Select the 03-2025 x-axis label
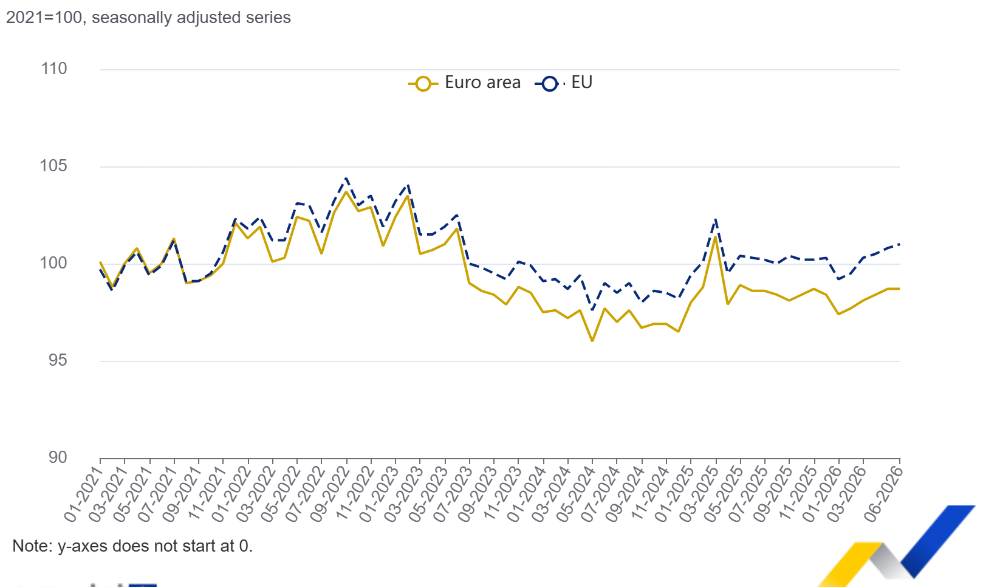The image size is (1000, 587). [699, 493]
